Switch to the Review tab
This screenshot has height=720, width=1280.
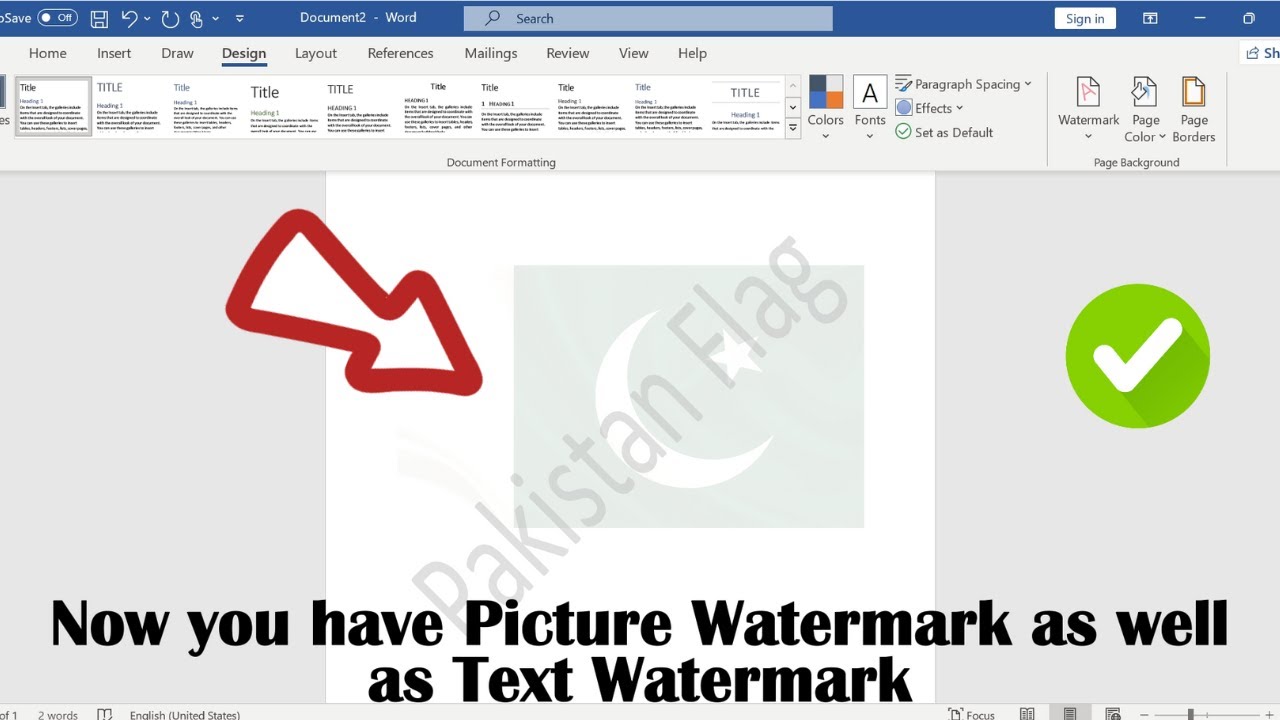coord(567,53)
